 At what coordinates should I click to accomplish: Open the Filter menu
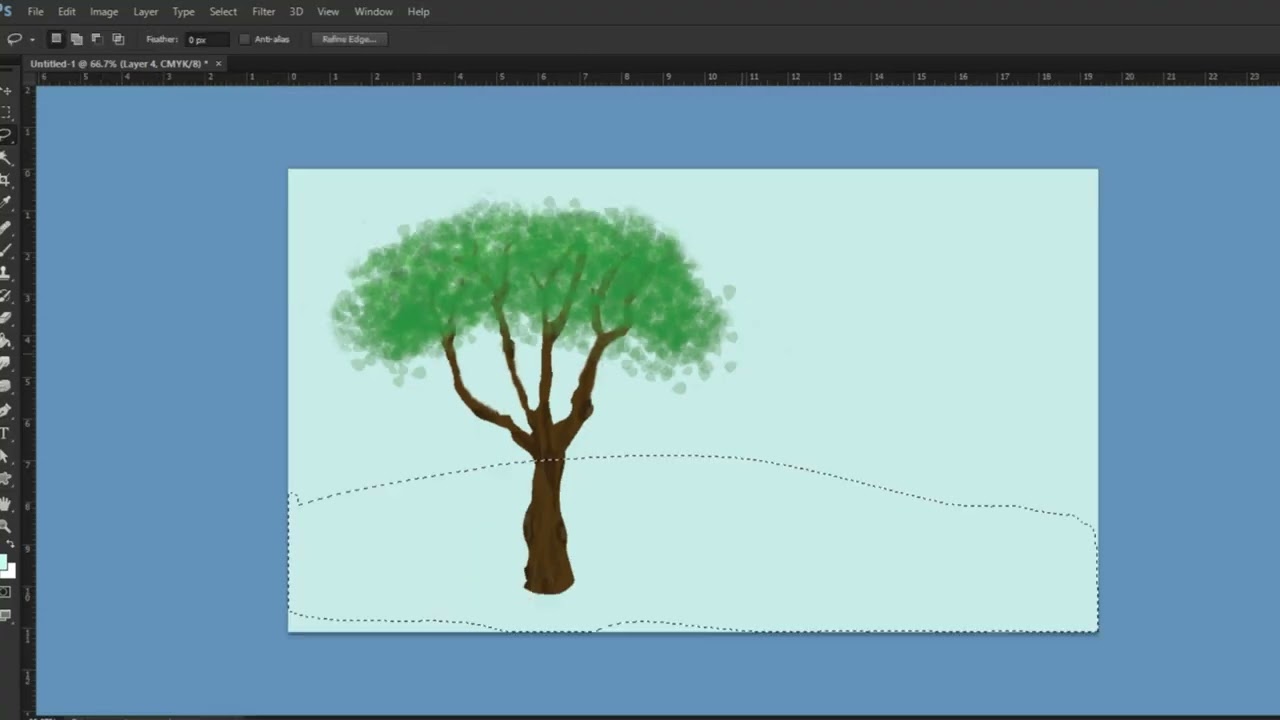(264, 12)
